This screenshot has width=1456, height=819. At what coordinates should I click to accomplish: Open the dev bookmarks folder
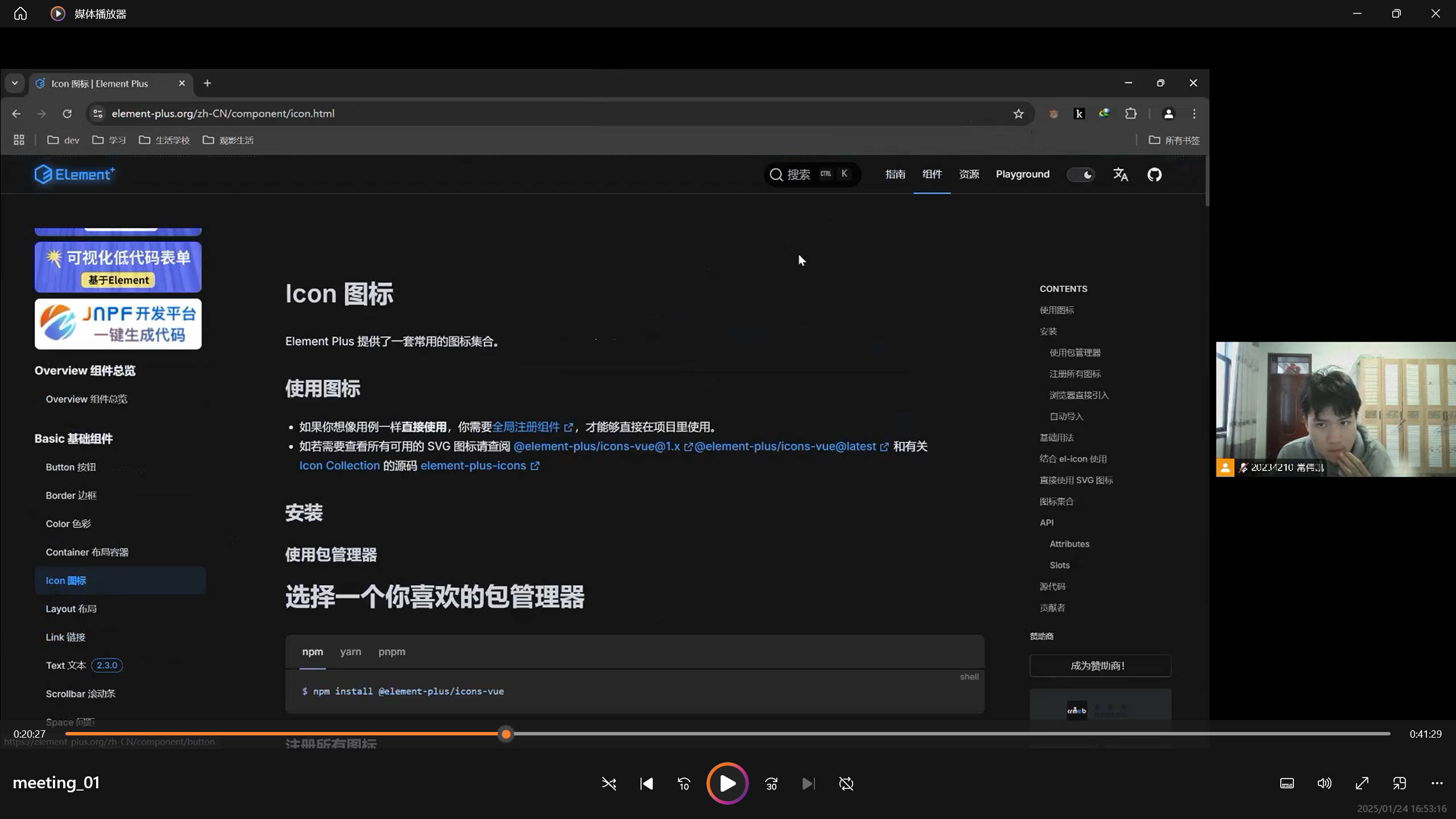tap(63, 140)
